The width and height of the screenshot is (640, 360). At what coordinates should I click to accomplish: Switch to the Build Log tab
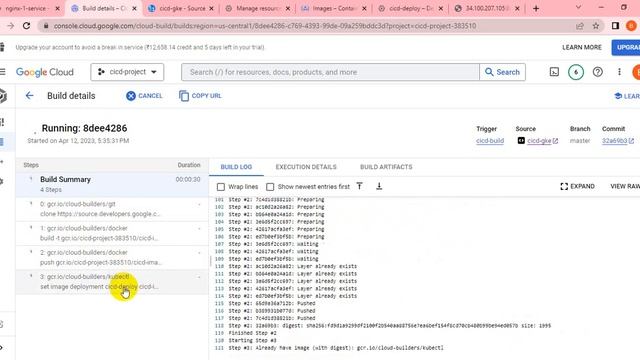point(236,167)
